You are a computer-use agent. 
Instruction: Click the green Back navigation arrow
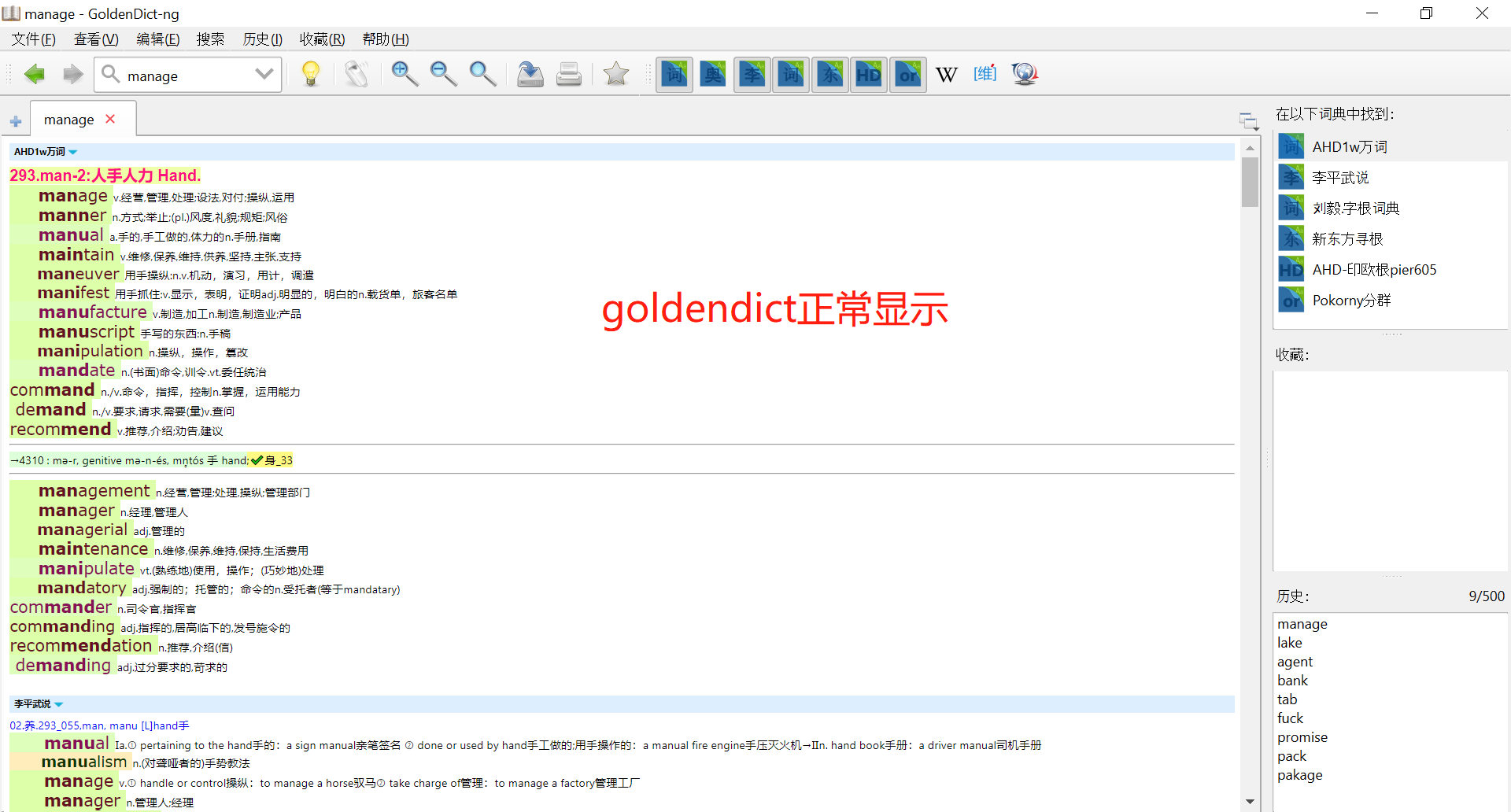point(35,75)
